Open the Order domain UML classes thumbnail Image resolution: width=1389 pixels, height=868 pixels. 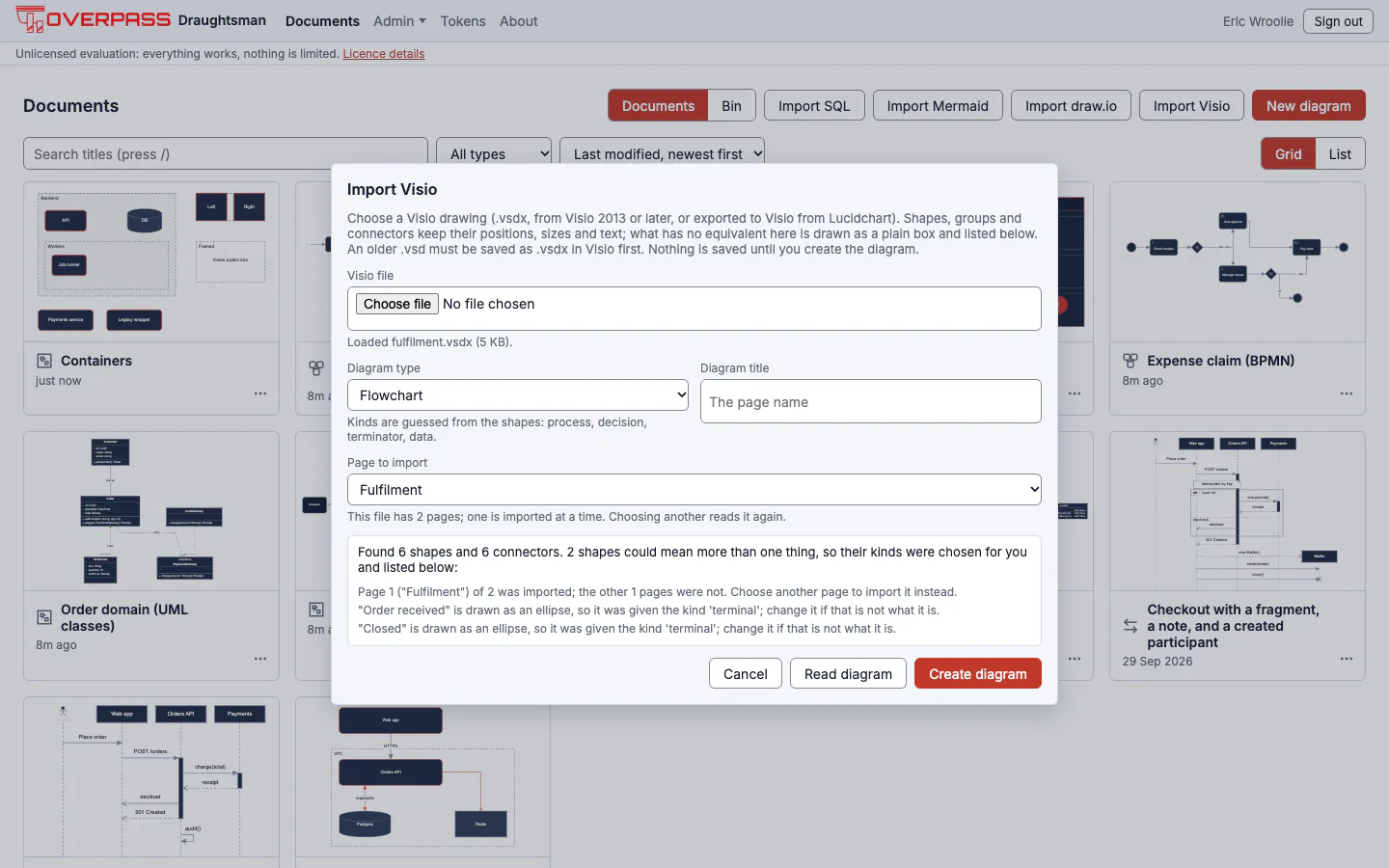(151, 511)
